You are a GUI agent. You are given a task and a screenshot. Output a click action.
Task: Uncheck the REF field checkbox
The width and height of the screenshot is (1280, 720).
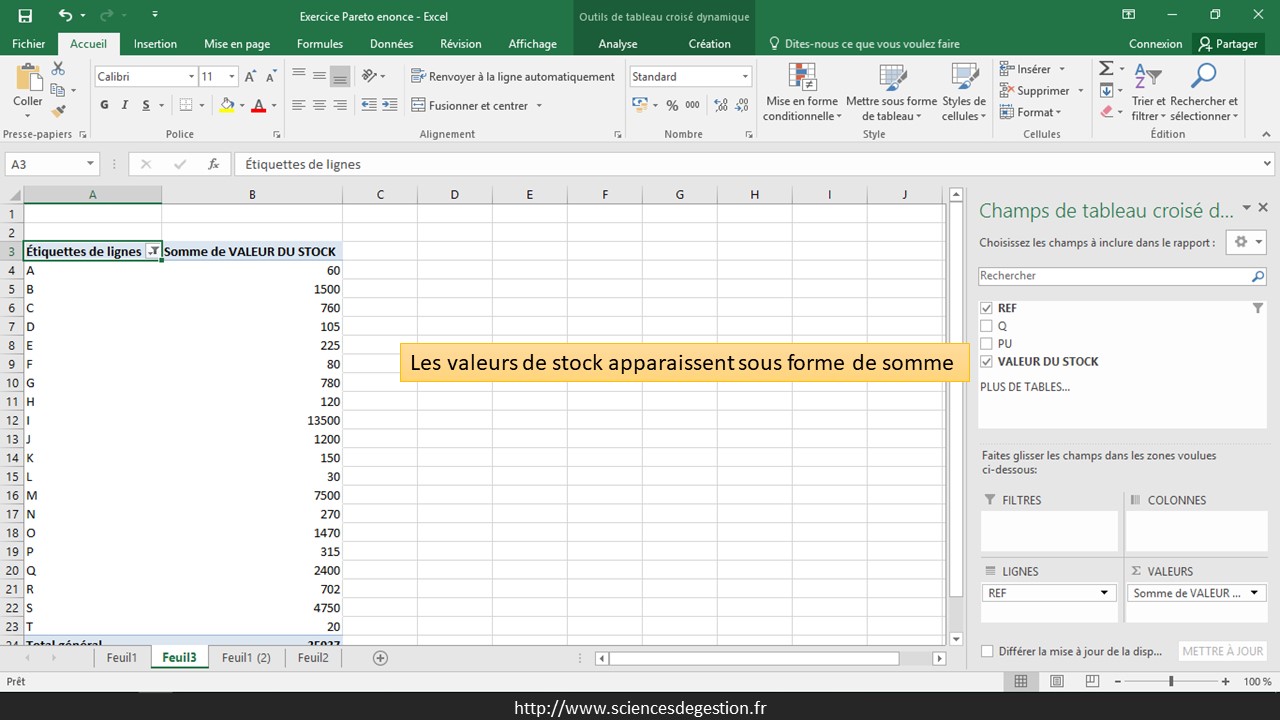coord(987,308)
